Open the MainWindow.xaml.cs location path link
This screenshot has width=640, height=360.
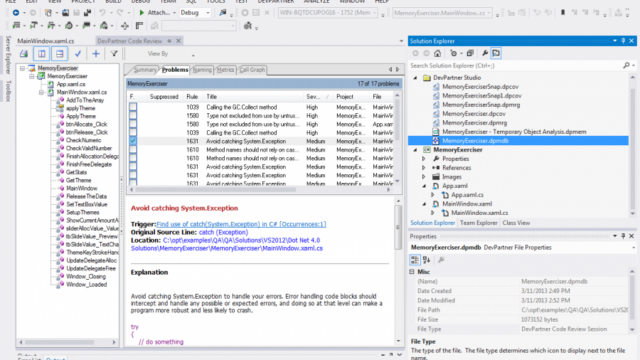click(x=227, y=244)
